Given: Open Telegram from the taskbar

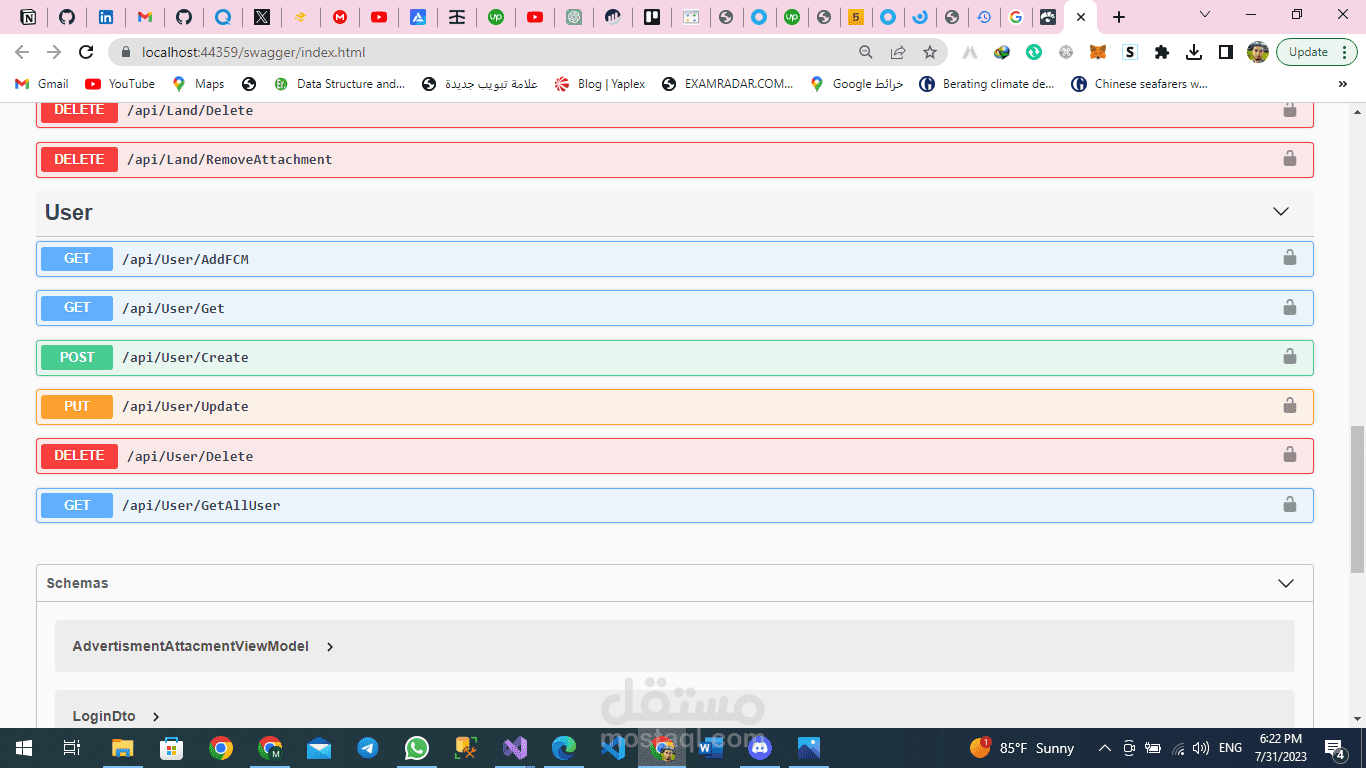Looking at the screenshot, I should 367,748.
